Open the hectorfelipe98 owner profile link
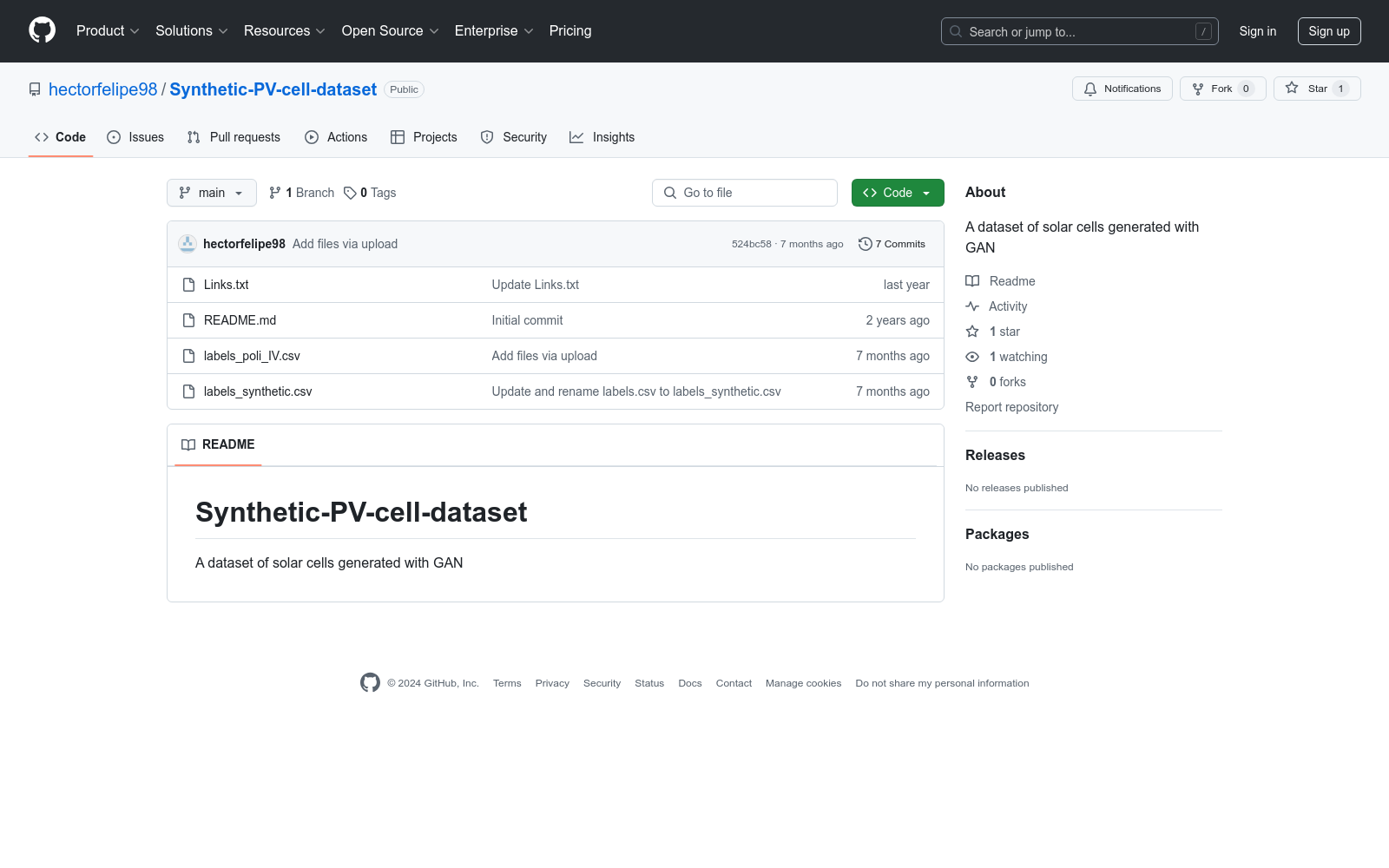 103,89
